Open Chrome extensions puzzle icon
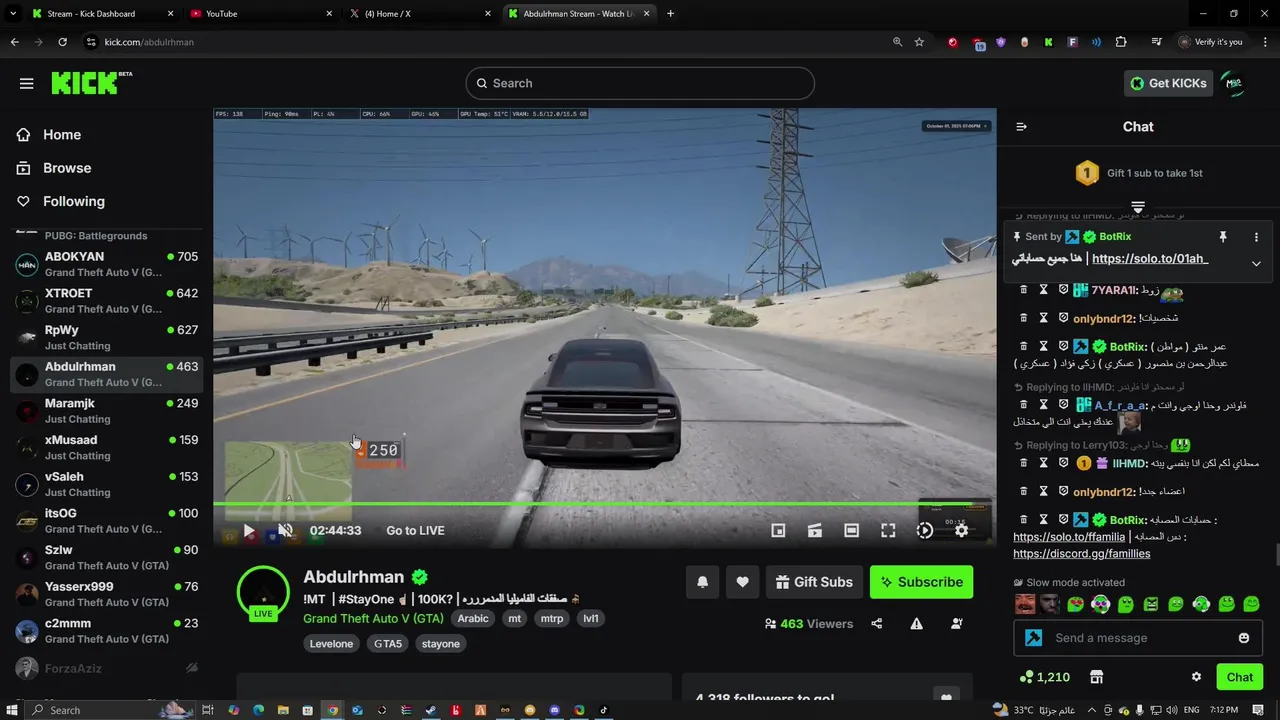The image size is (1280, 720). click(x=1121, y=42)
